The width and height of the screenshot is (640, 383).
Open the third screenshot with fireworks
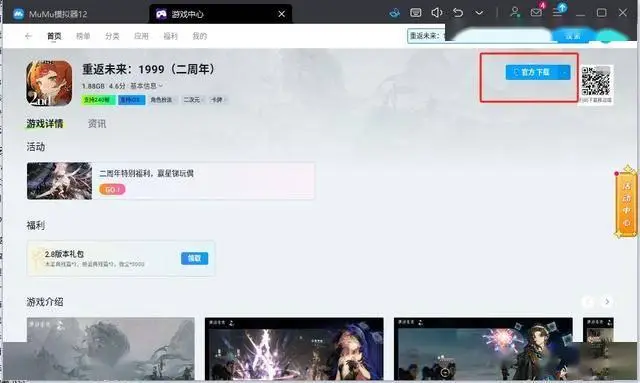483,349
